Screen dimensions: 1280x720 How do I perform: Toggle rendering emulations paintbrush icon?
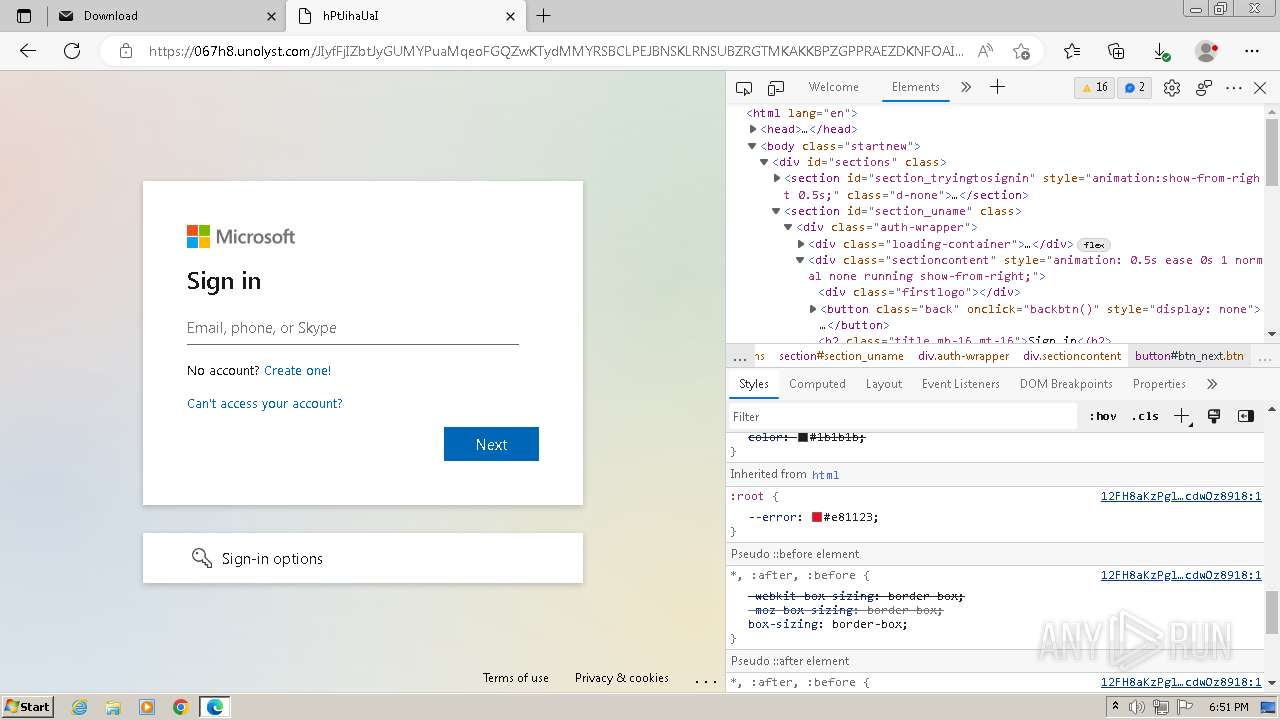click(1214, 416)
